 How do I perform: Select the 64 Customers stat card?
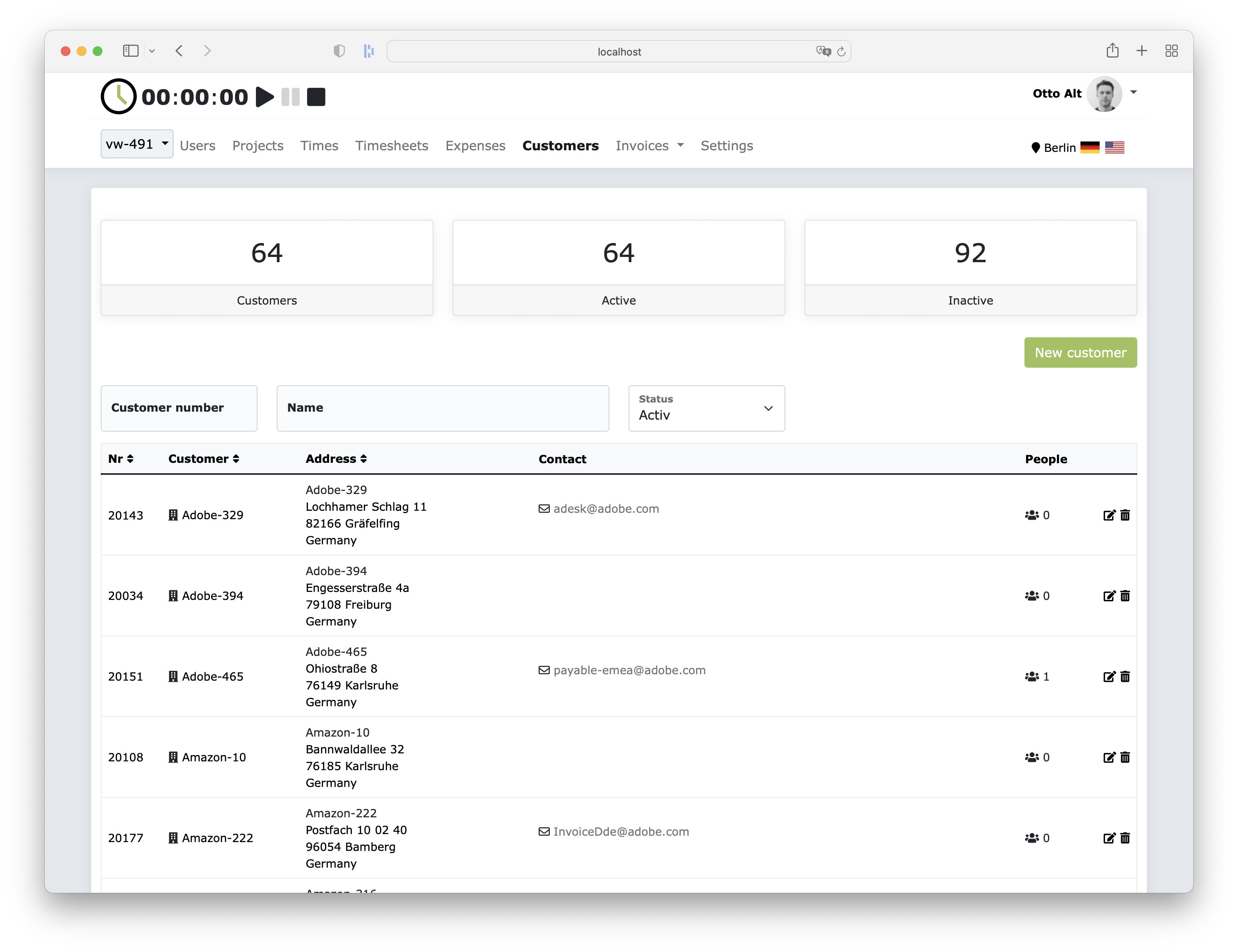[x=267, y=267]
